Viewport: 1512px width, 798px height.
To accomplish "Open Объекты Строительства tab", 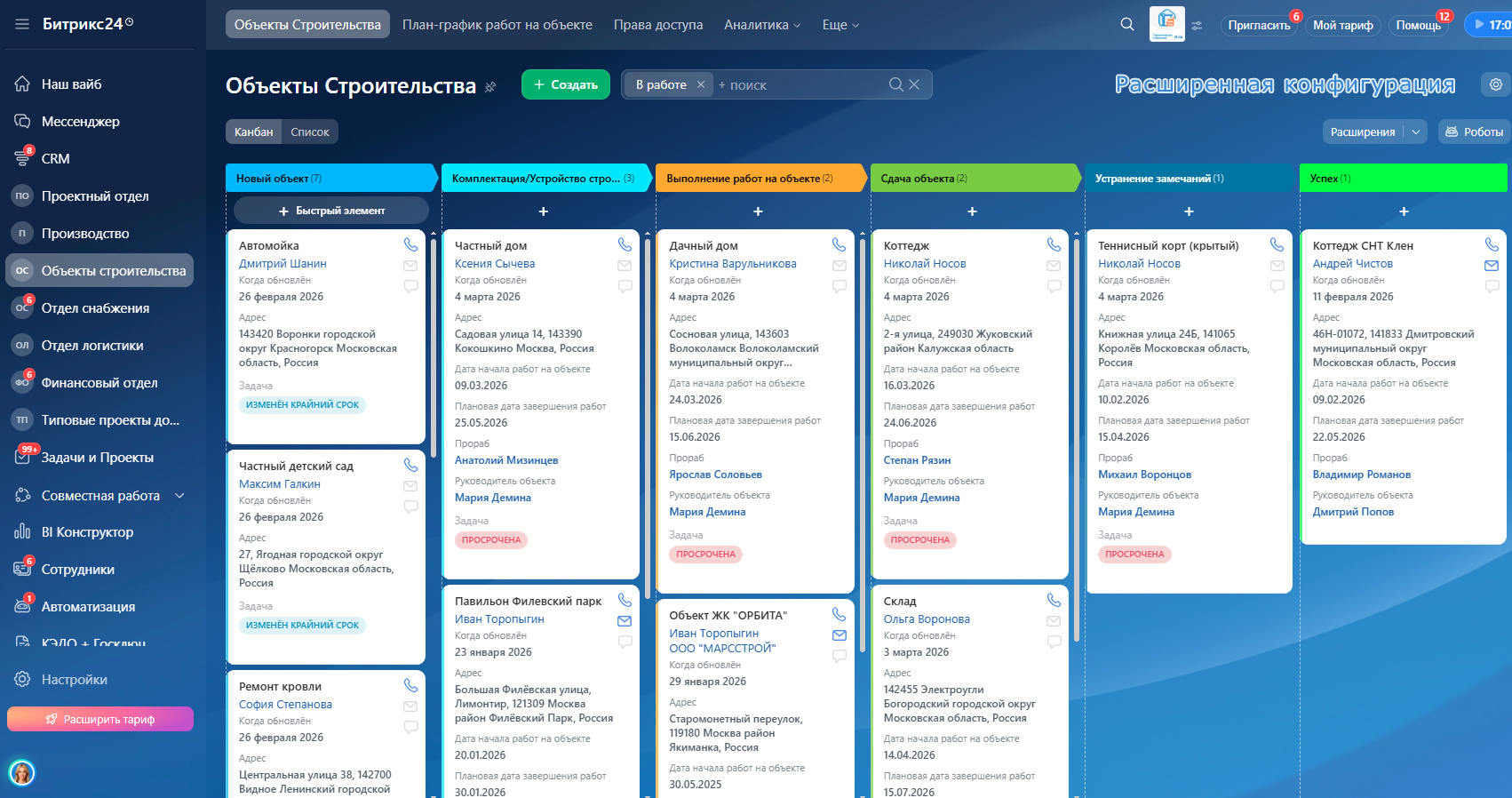I will (307, 25).
